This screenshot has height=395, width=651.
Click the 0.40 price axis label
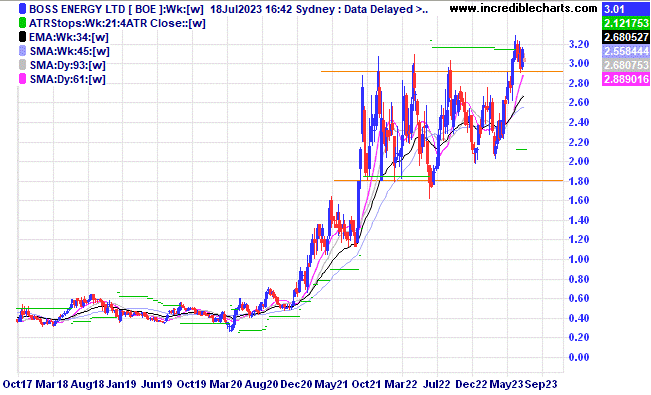point(579,318)
